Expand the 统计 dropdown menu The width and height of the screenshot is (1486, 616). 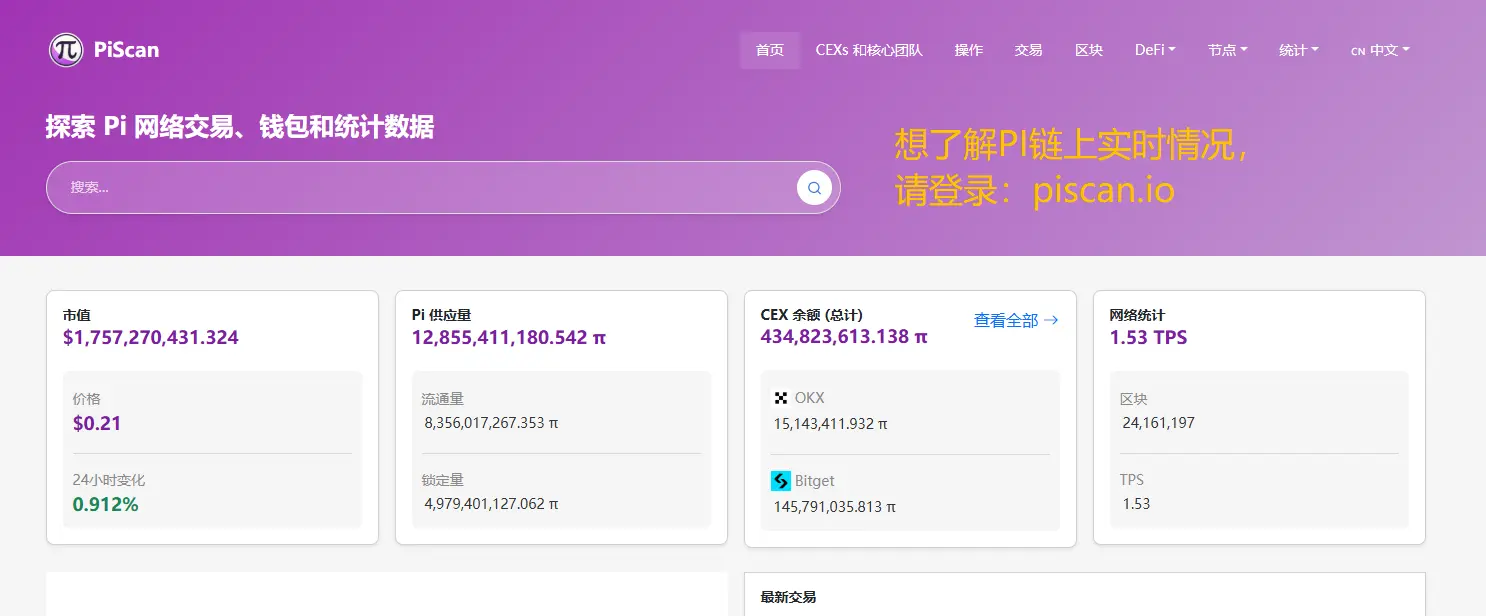pyautogui.click(x=1299, y=50)
